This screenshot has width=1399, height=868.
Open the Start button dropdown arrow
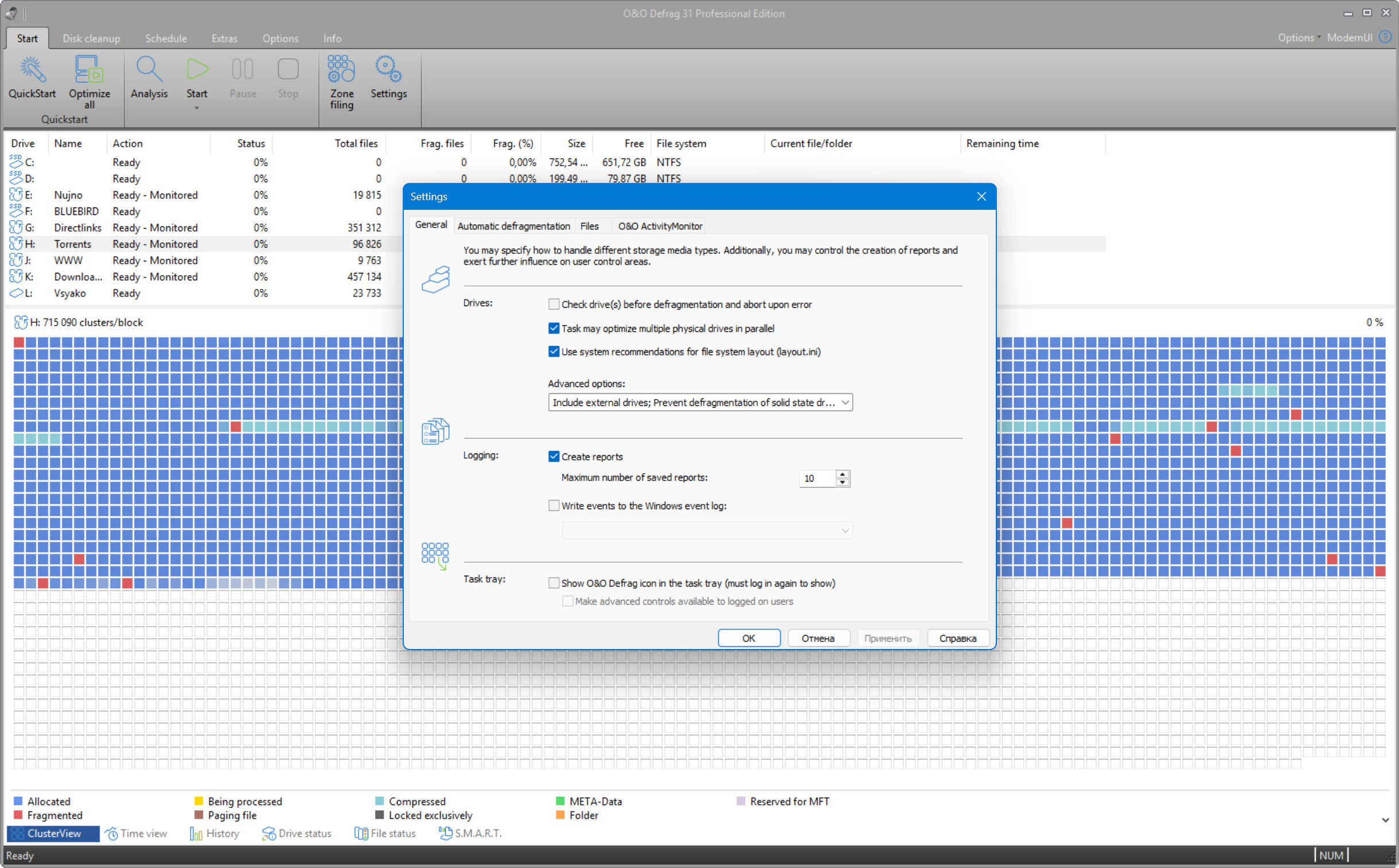[x=196, y=108]
